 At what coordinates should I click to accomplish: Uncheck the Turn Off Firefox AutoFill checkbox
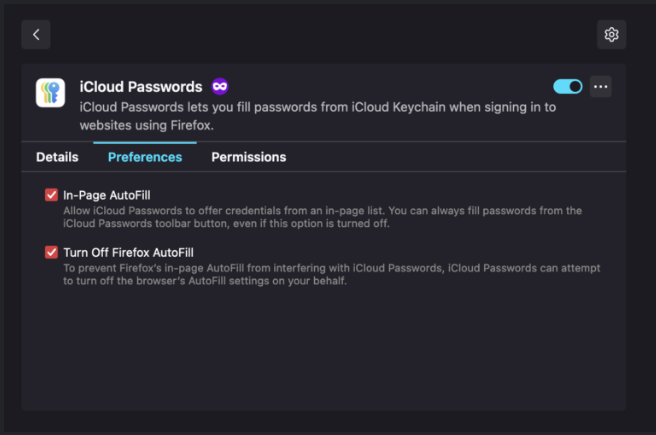tap(51, 252)
